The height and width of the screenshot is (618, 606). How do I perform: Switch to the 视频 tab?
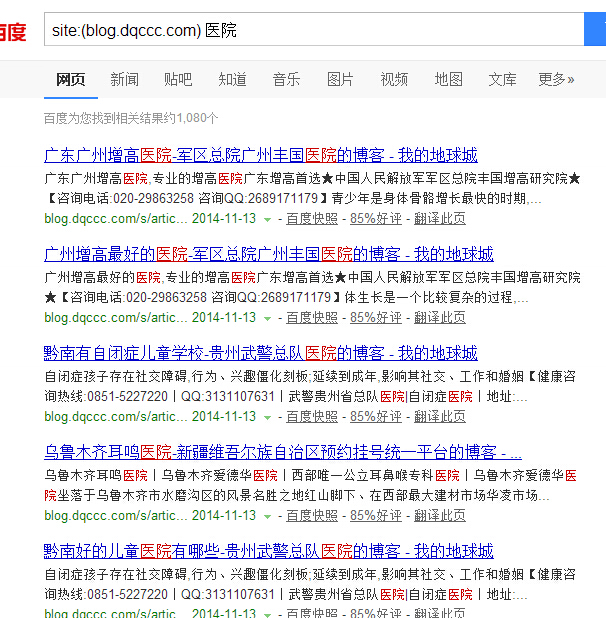[x=394, y=80]
